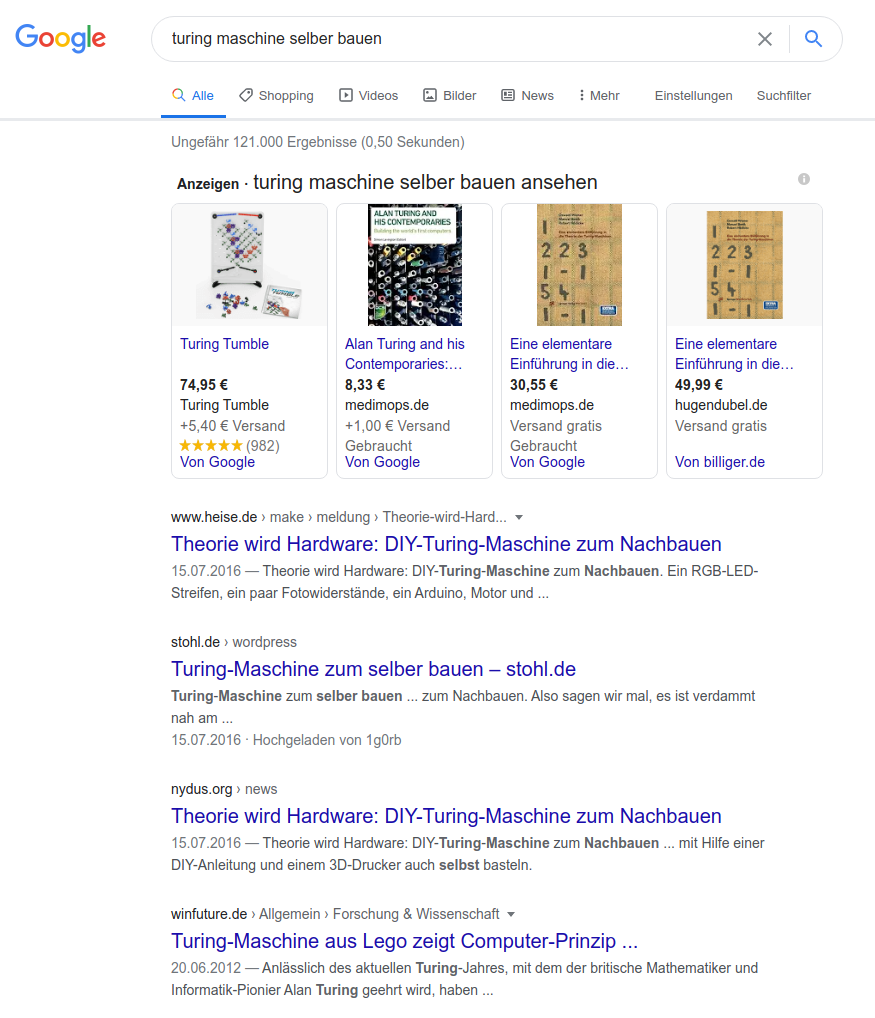This screenshot has height=1018, width=875.
Task: Click the Von billiger.de link
Action: click(x=719, y=462)
